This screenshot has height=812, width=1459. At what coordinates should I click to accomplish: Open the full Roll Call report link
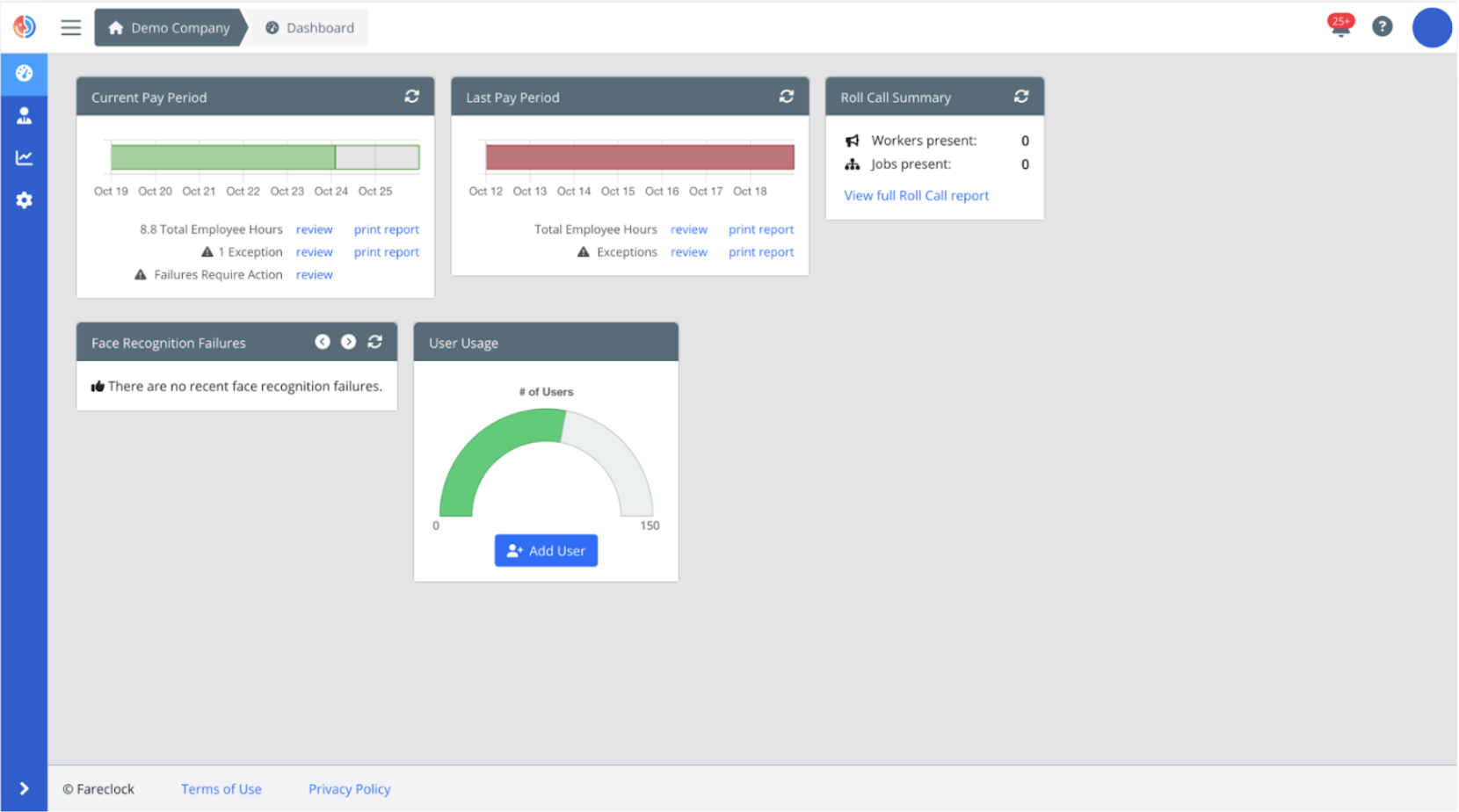coord(916,195)
